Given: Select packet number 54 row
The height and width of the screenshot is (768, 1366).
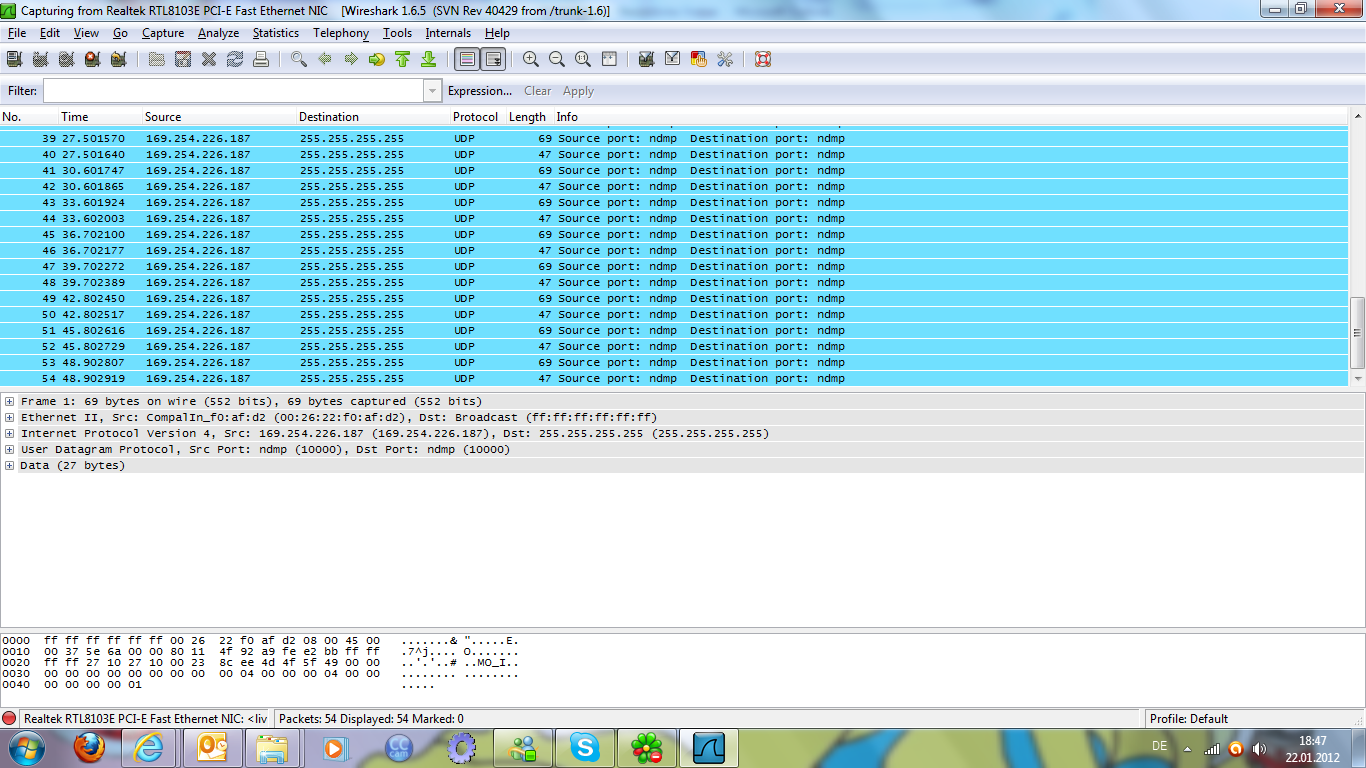Looking at the screenshot, I should point(675,379).
